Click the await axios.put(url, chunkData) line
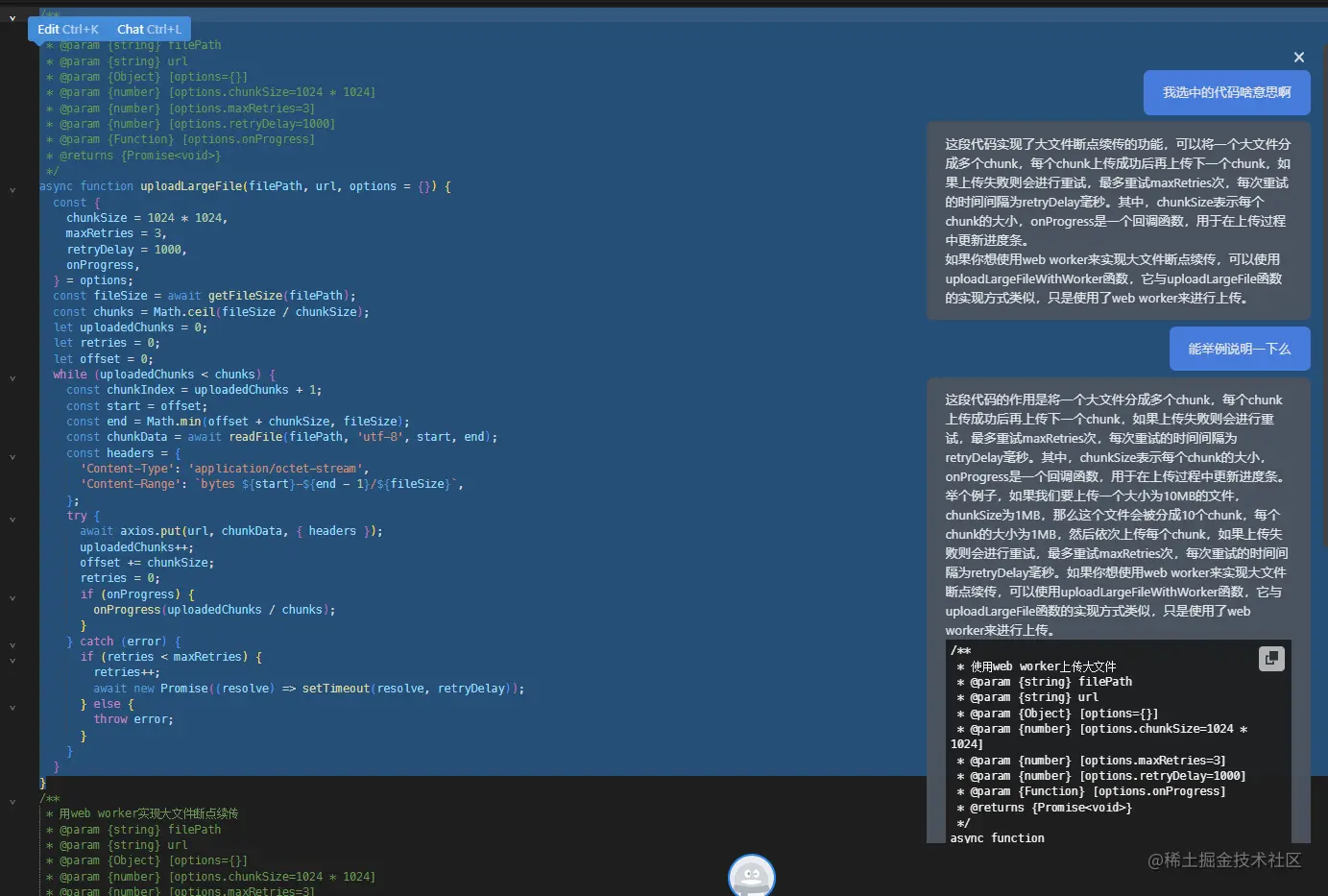The height and width of the screenshot is (896, 1328). [x=231, y=531]
